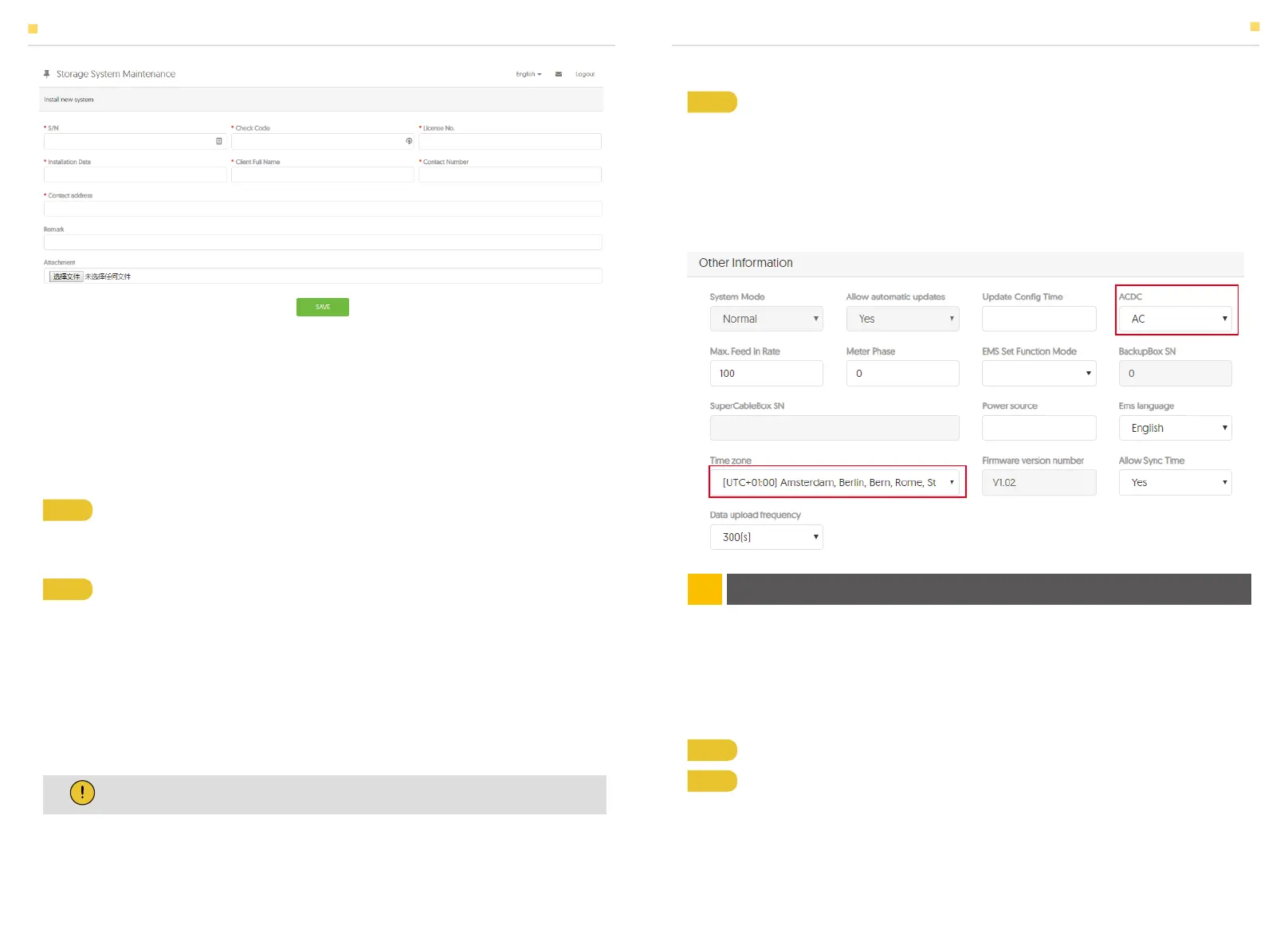Click the SuperCableBox SN field
The width and height of the screenshot is (1288, 949).
(834, 428)
